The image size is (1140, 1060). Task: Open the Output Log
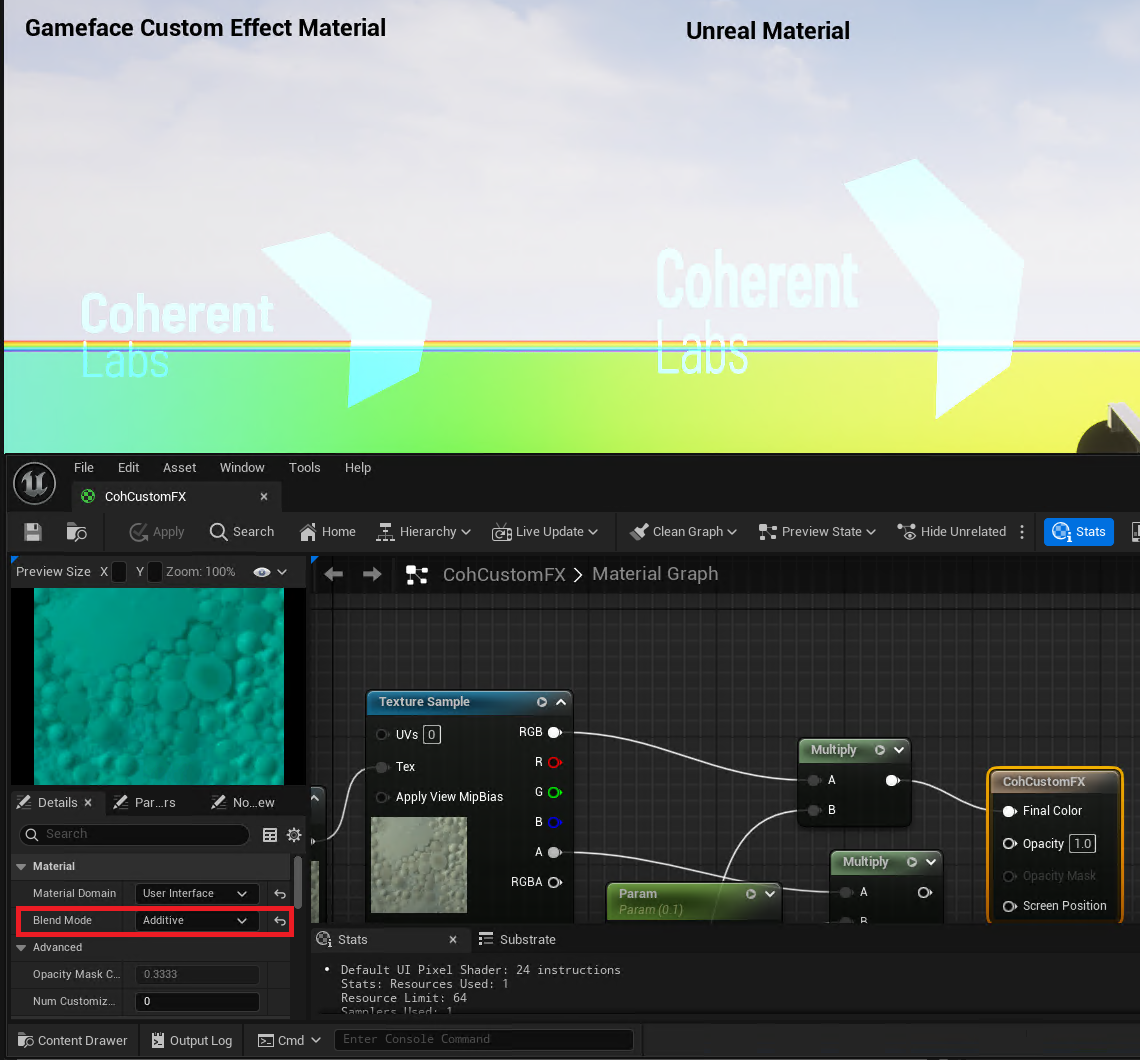pos(190,1040)
